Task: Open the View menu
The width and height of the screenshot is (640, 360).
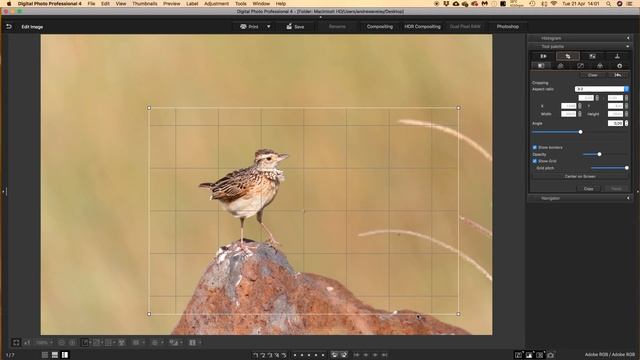Action: [x=121, y=3]
